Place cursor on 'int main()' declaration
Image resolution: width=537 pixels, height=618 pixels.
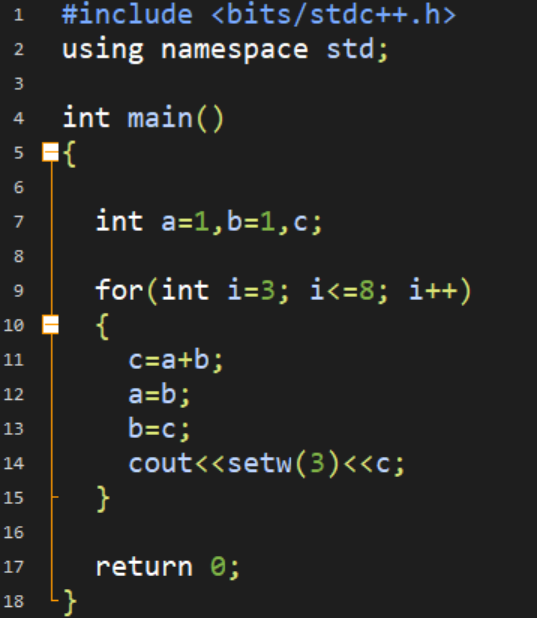click(144, 119)
